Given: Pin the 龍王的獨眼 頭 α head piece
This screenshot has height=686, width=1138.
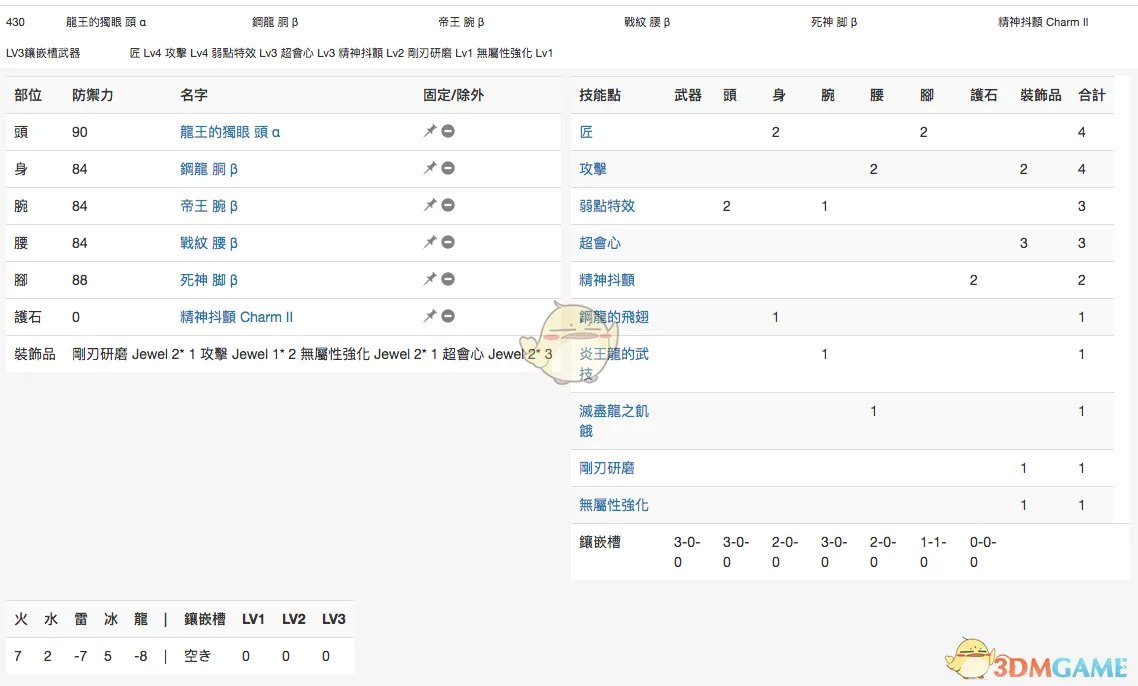Looking at the screenshot, I should click(430, 131).
